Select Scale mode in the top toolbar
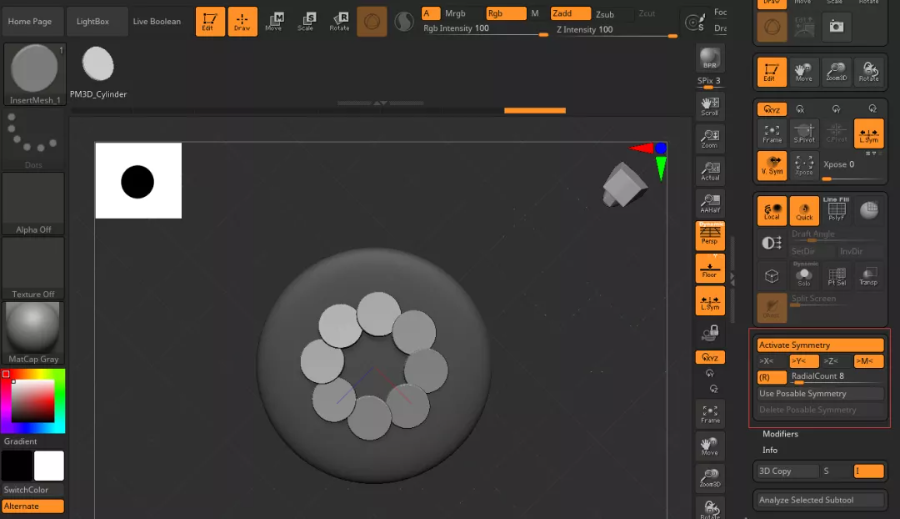900x519 pixels. pos(307,22)
